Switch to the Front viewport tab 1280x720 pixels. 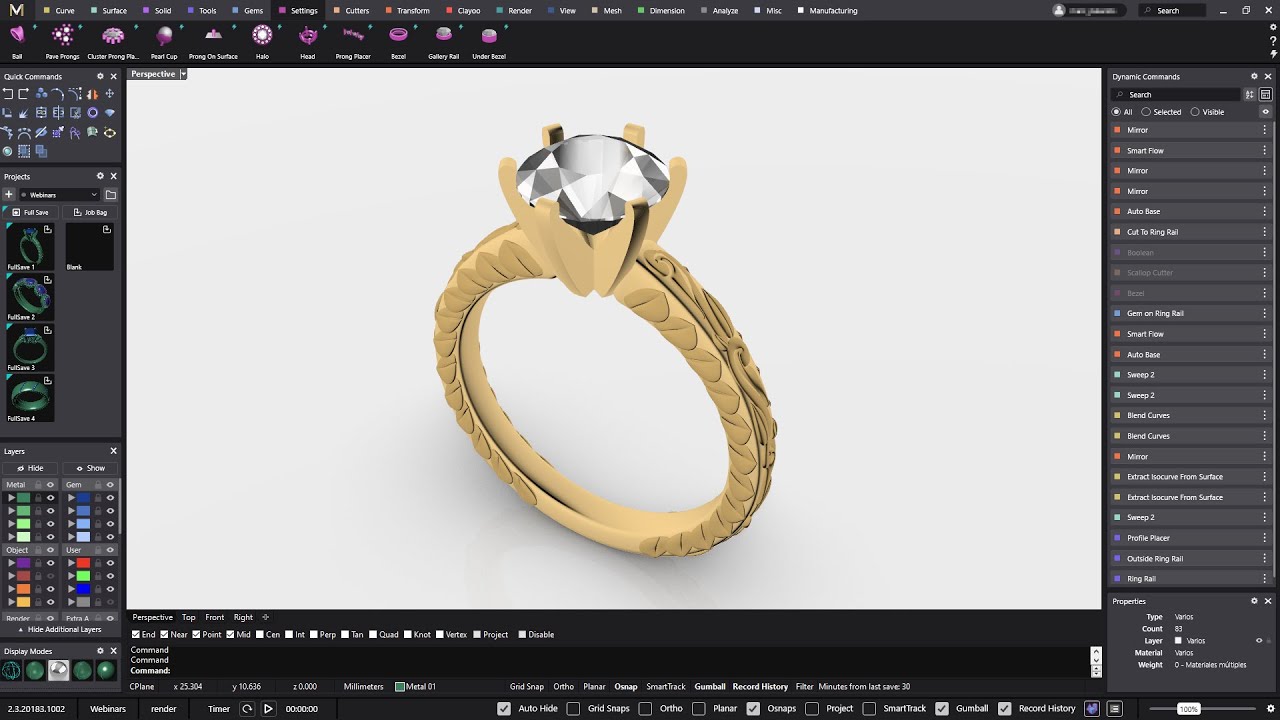point(215,617)
